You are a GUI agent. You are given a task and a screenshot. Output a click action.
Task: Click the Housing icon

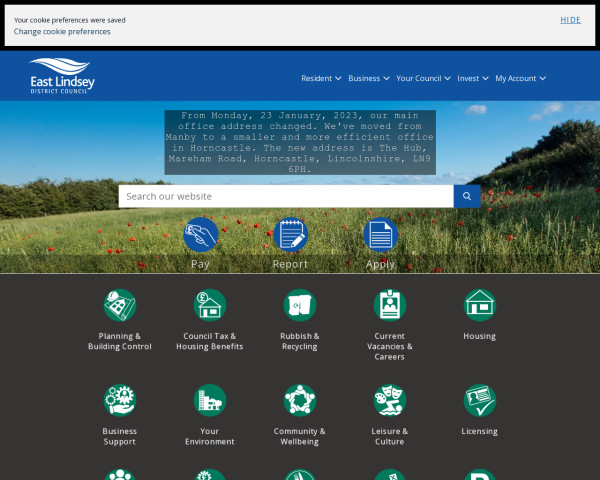479,303
